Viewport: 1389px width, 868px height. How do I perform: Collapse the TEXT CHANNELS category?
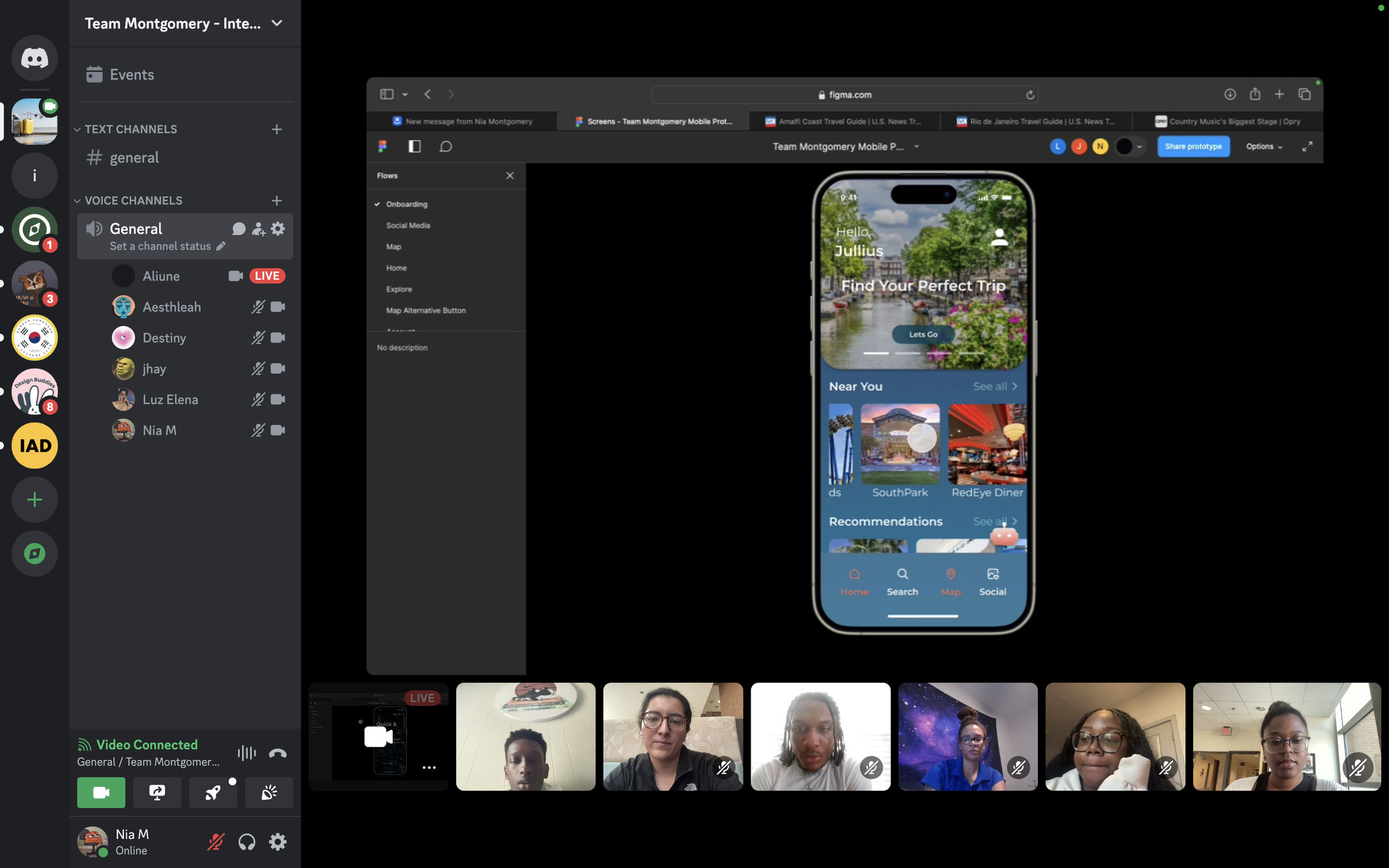pos(131,129)
